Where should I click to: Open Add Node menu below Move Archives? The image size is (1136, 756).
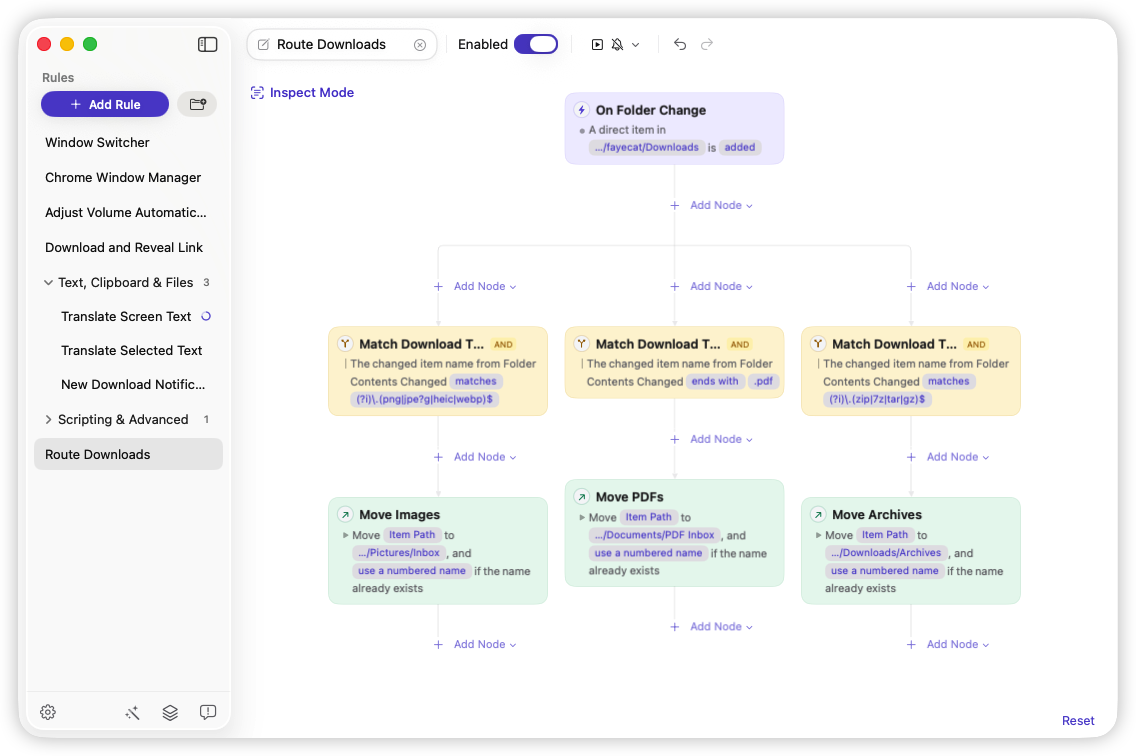click(948, 644)
